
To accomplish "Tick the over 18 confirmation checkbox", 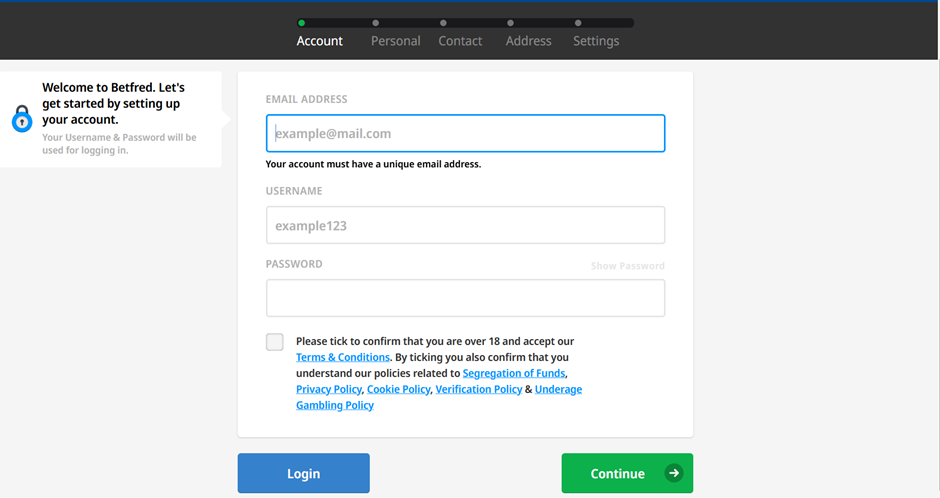I will (275, 342).
